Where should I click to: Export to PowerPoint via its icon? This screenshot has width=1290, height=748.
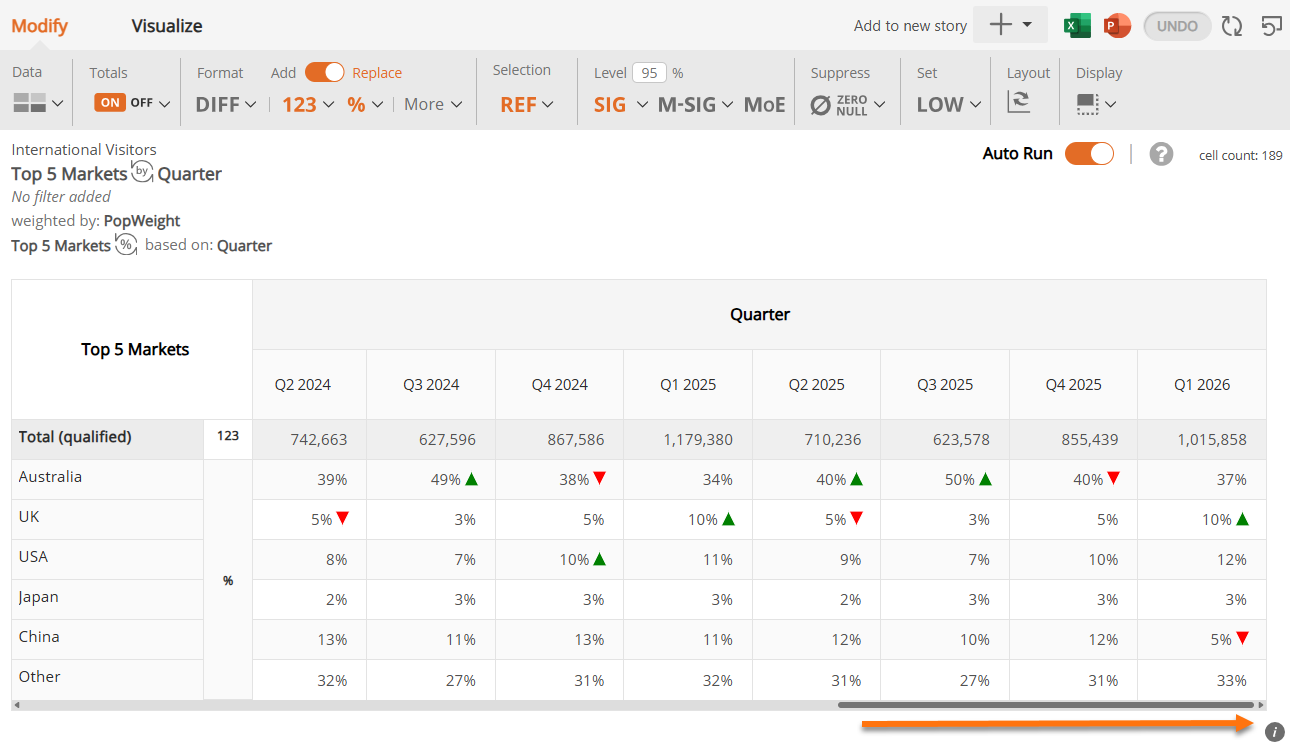click(x=1117, y=26)
